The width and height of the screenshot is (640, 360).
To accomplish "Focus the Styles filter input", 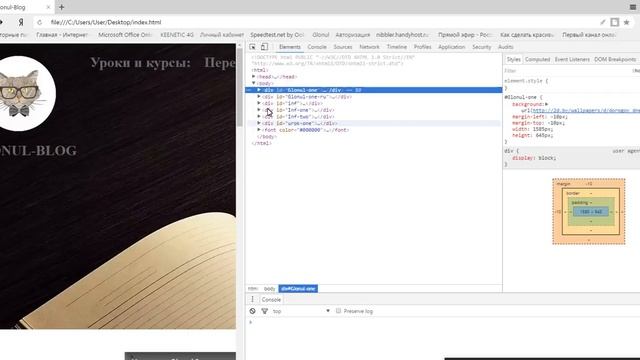I will (x=567, y=71).
